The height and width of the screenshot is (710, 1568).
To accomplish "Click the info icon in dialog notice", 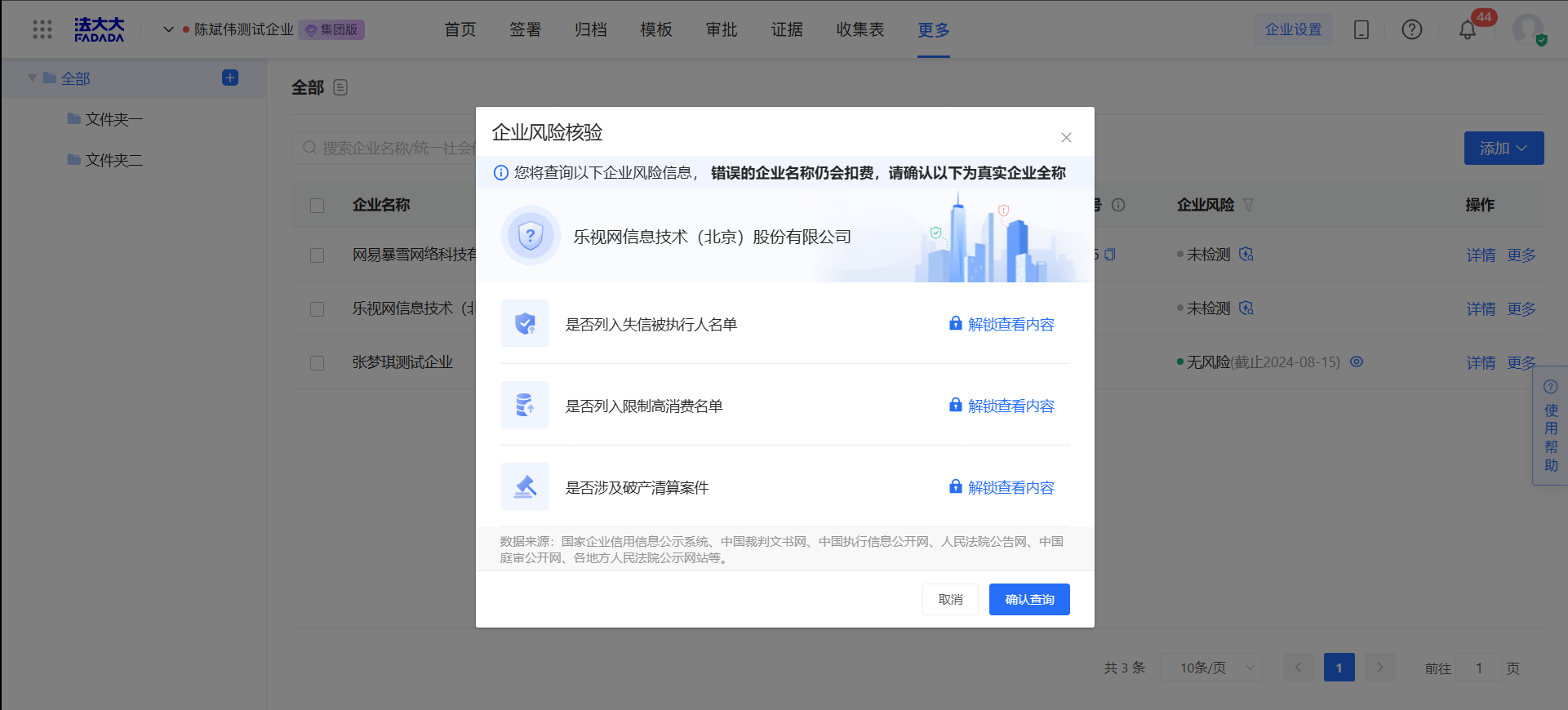I will (501, 173).
